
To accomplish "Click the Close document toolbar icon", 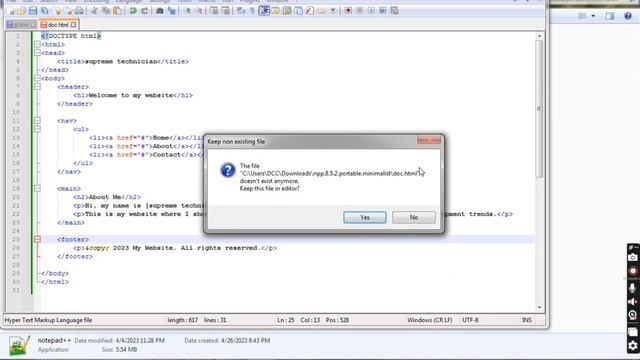I will click(58, 11).
